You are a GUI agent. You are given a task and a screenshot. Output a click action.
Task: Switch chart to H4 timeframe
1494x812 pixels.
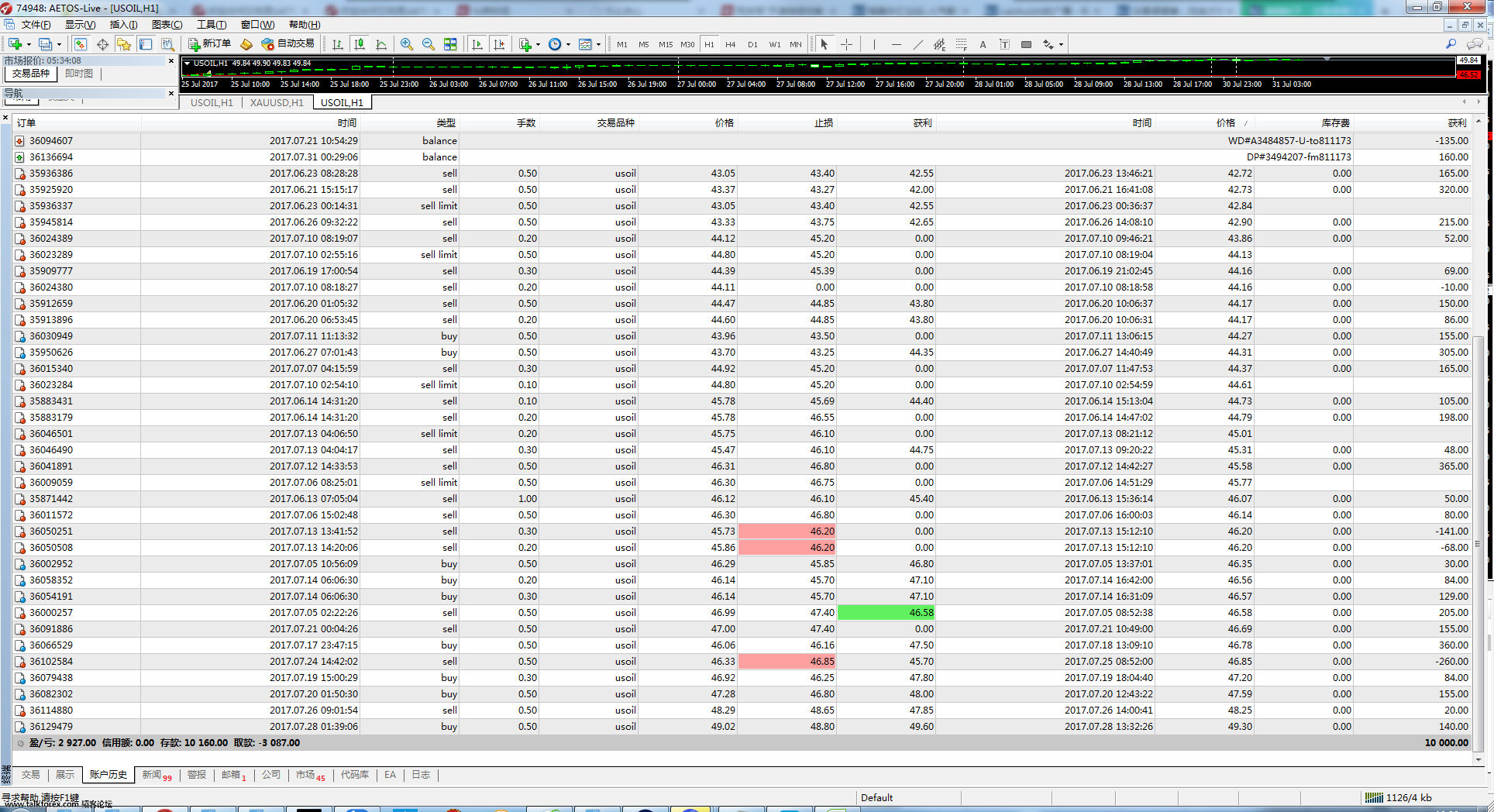[x=731, y=44]
